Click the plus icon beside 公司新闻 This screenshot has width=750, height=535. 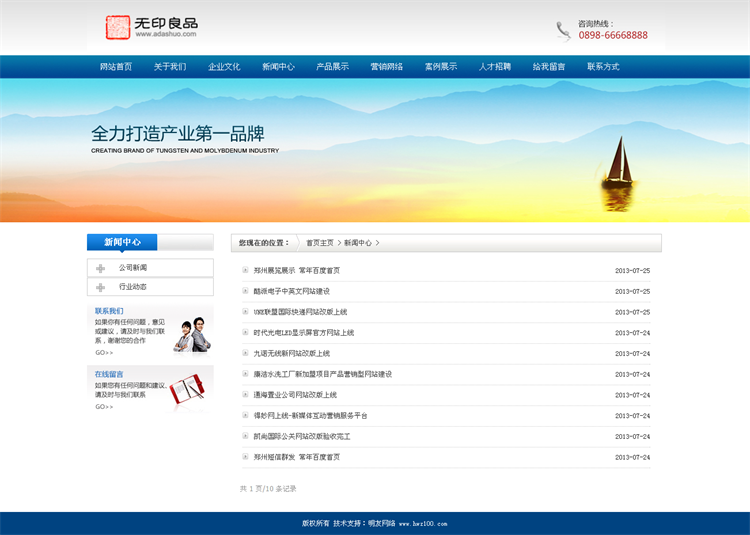[x=100, y=268]
